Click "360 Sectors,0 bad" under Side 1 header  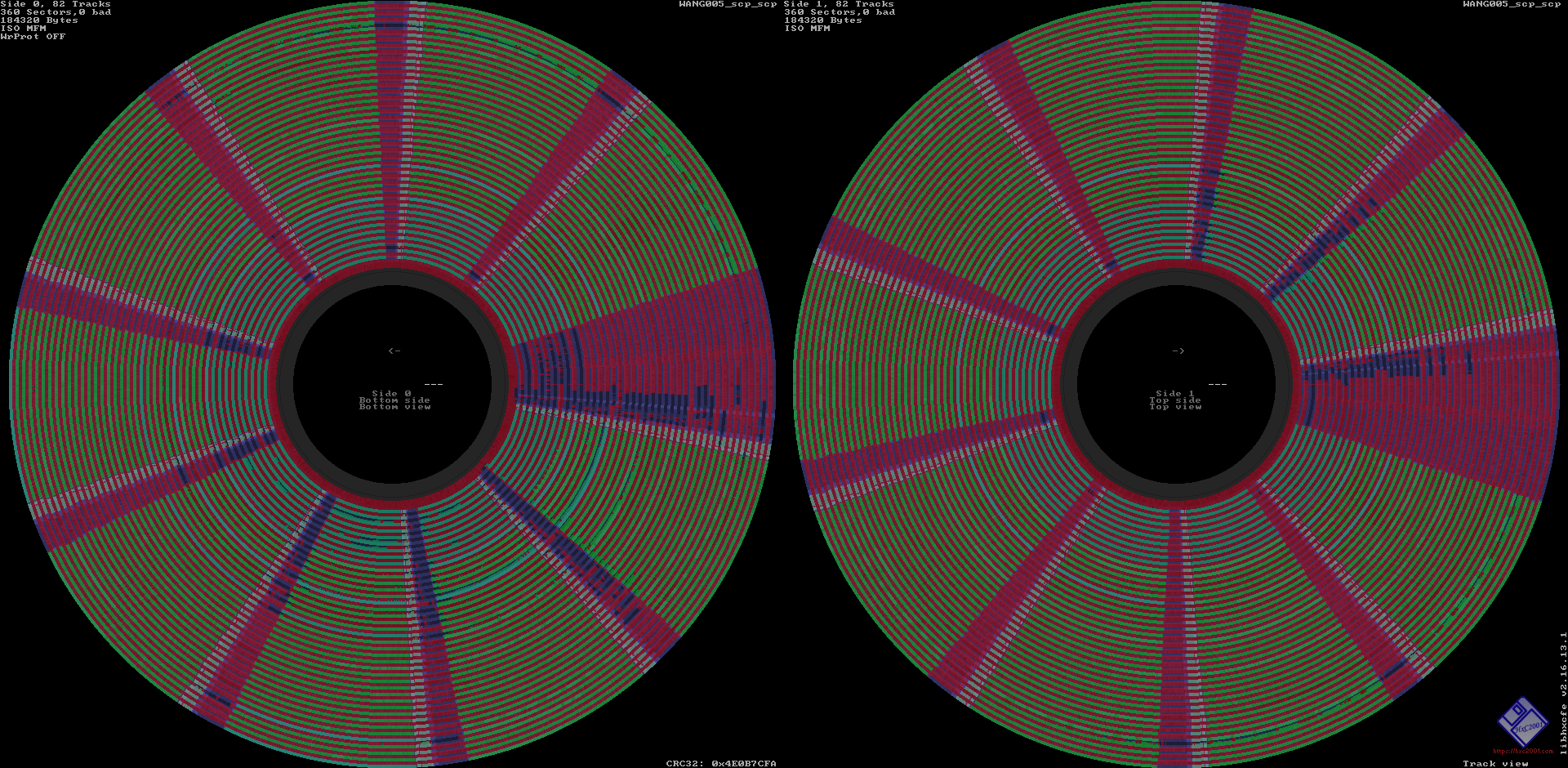840,12
